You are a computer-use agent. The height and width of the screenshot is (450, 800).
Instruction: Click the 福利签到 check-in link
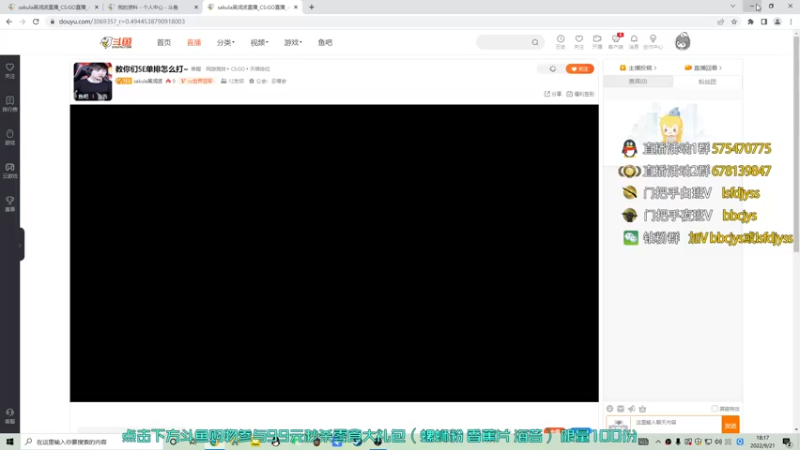pos(581,94)
